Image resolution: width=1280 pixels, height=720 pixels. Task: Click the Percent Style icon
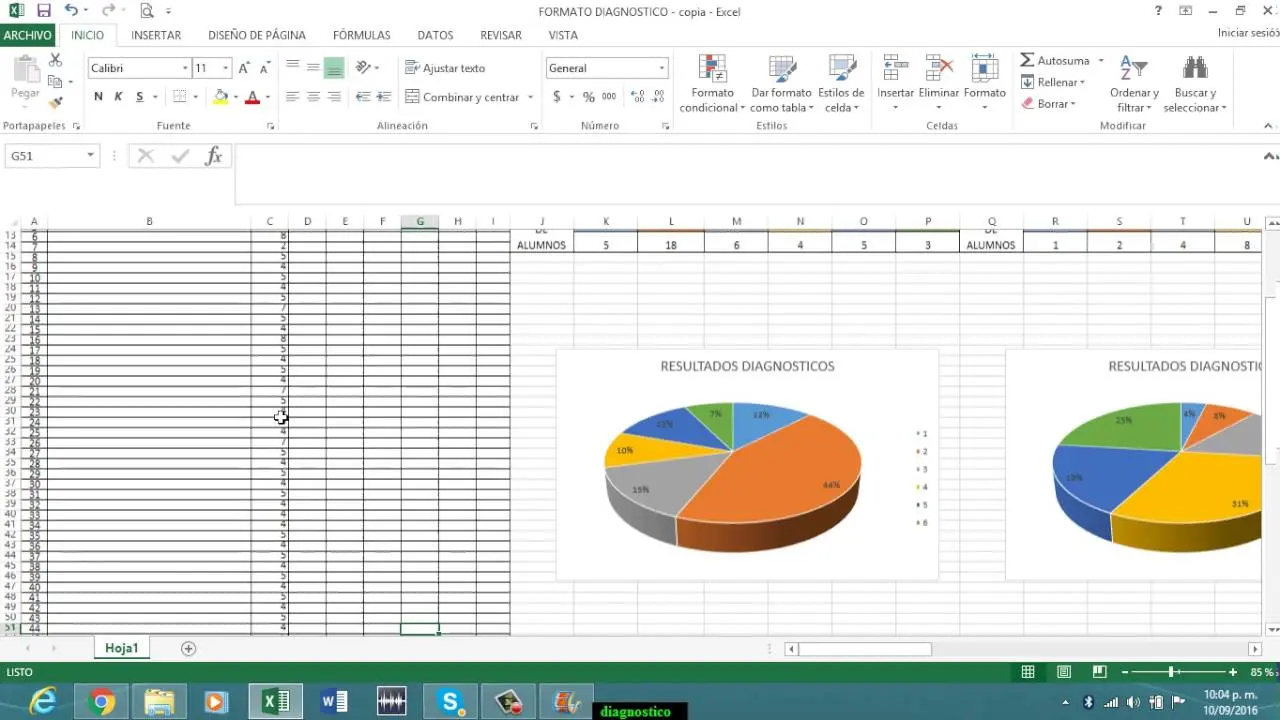(x=588, y=97)
